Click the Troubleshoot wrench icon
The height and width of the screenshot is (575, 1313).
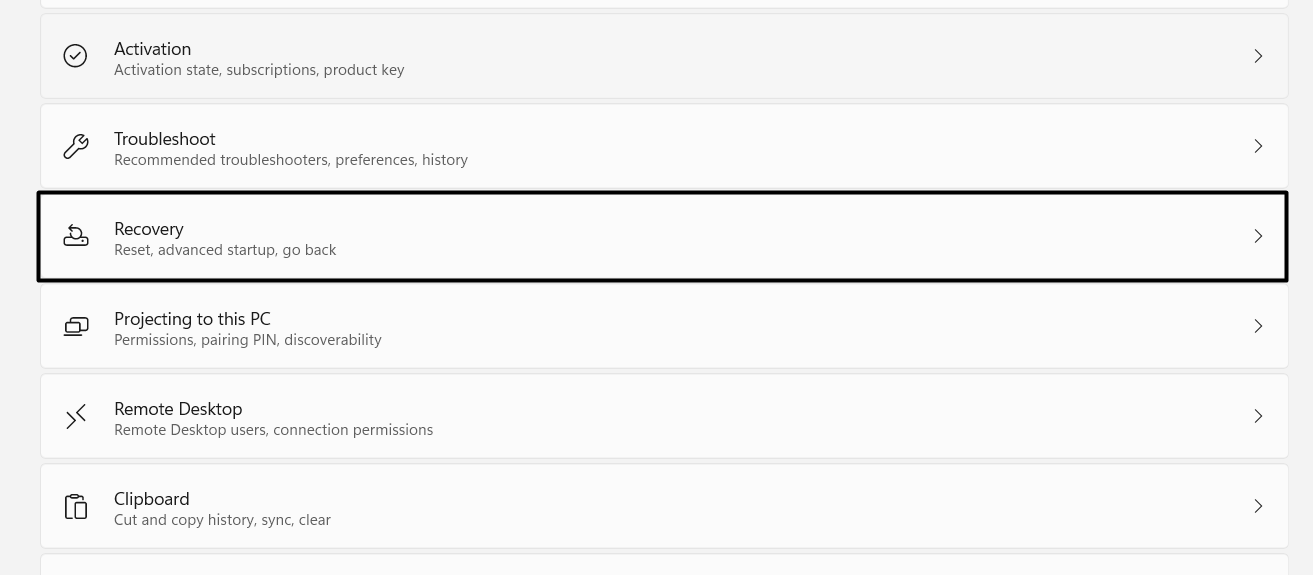pos(75,146)
